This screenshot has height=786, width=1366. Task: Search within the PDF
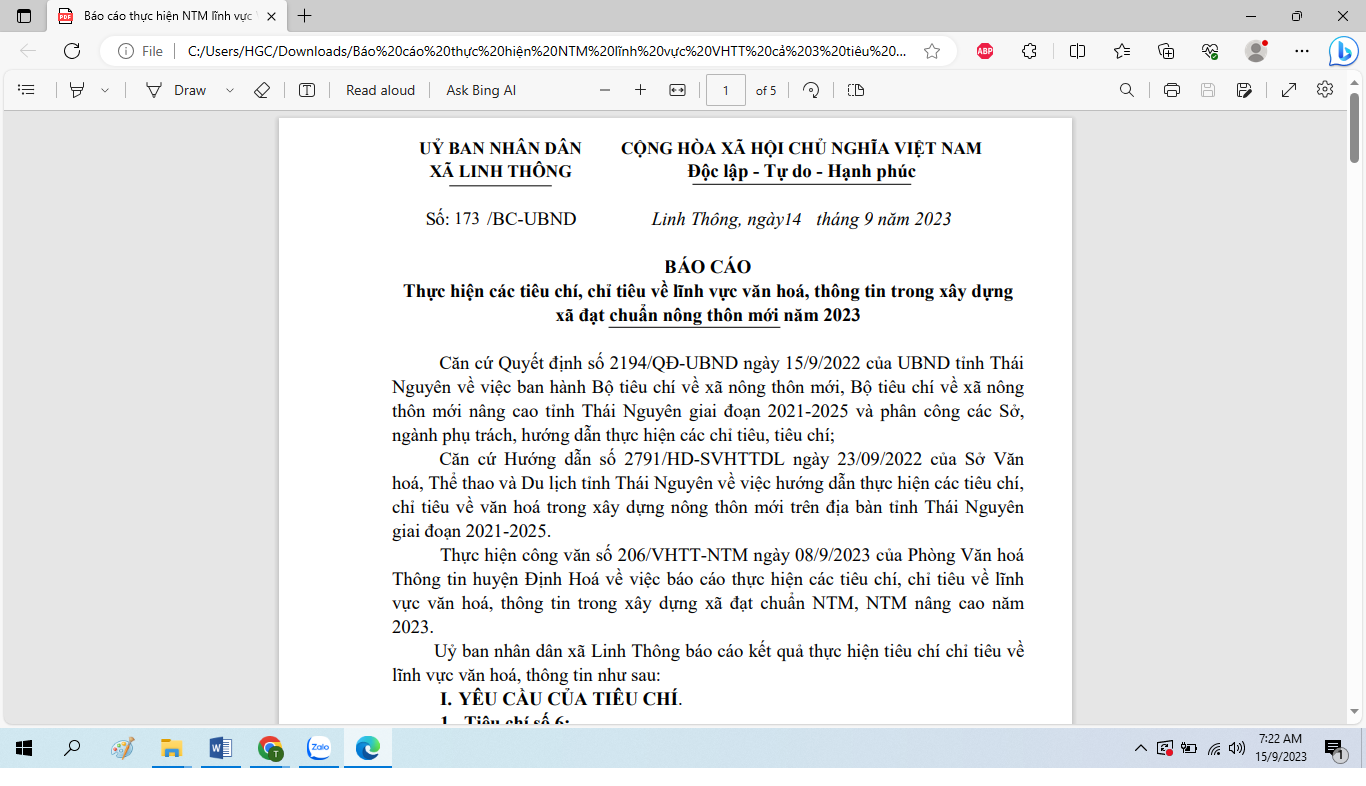(1127, 90)
